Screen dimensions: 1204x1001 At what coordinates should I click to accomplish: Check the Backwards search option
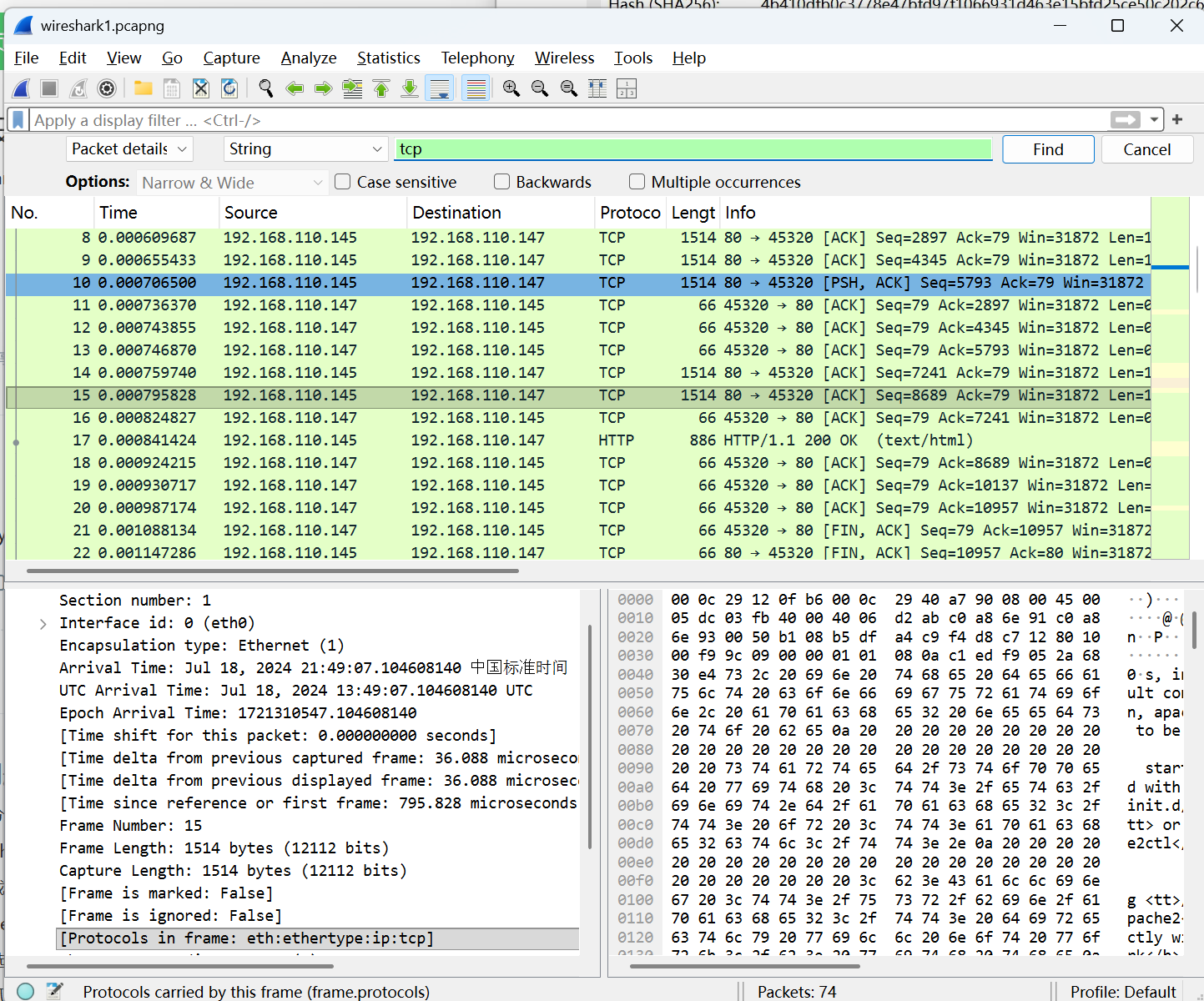502,182
